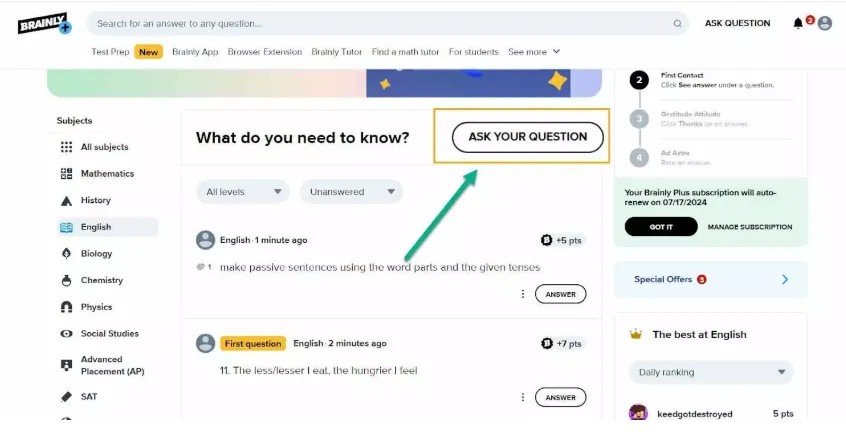
Task: Click the attachment icon on passive sentences question
Action: coord(201,267)
